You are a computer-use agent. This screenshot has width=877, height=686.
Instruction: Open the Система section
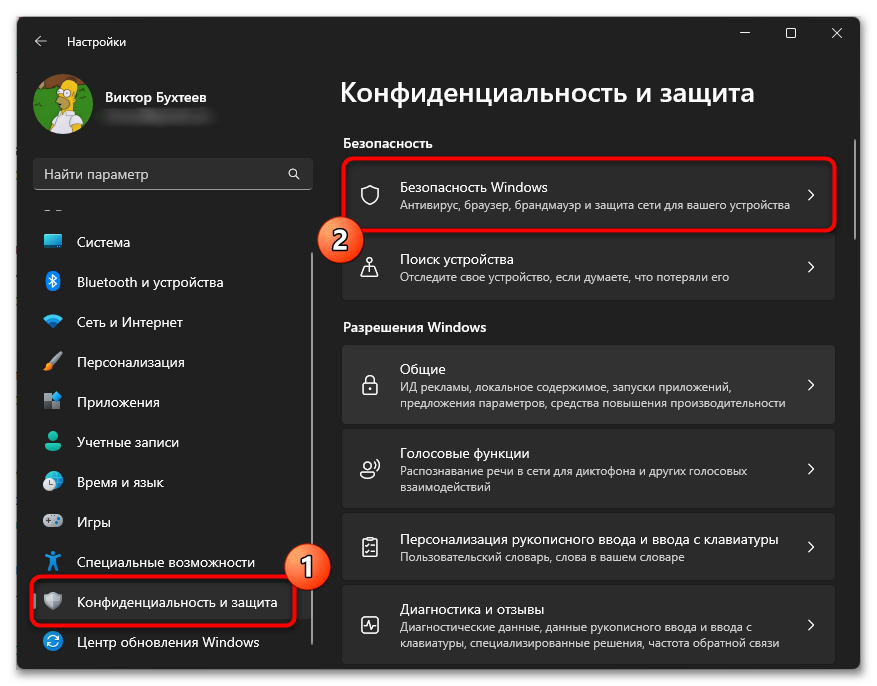(172, 242)
